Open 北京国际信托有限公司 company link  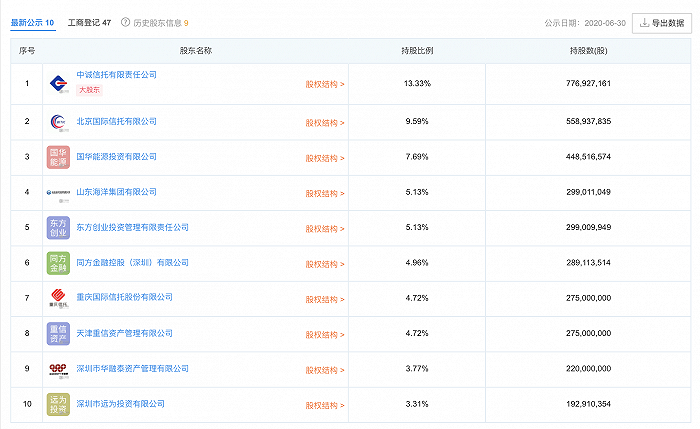[x=117, y=121]
